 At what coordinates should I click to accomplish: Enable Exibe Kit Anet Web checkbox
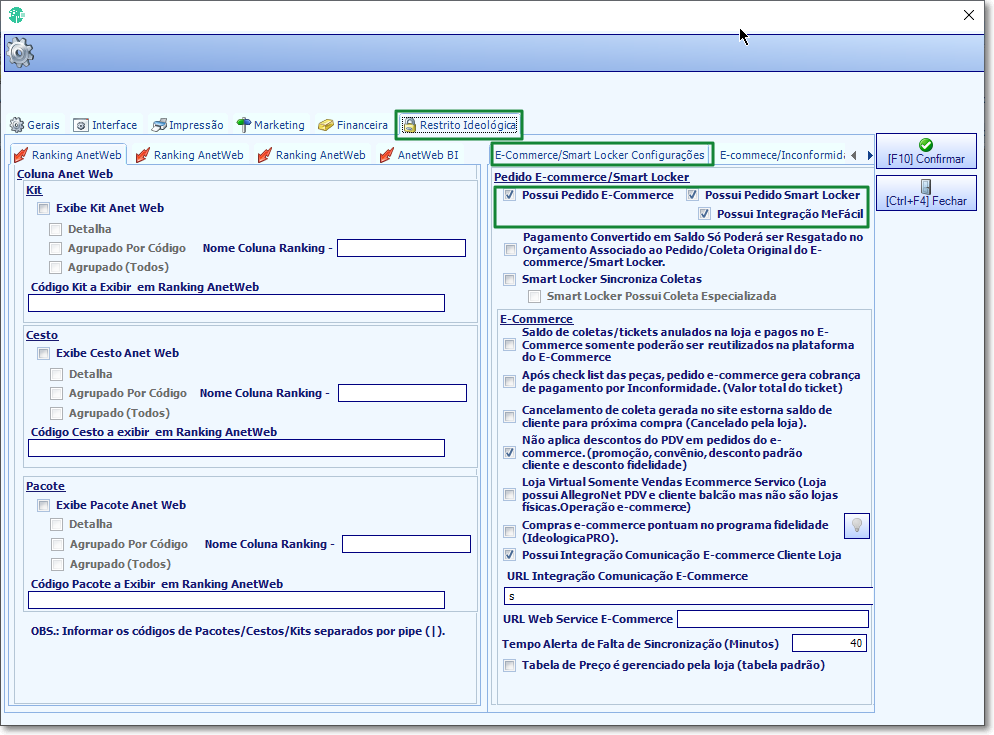click(44, 209)
